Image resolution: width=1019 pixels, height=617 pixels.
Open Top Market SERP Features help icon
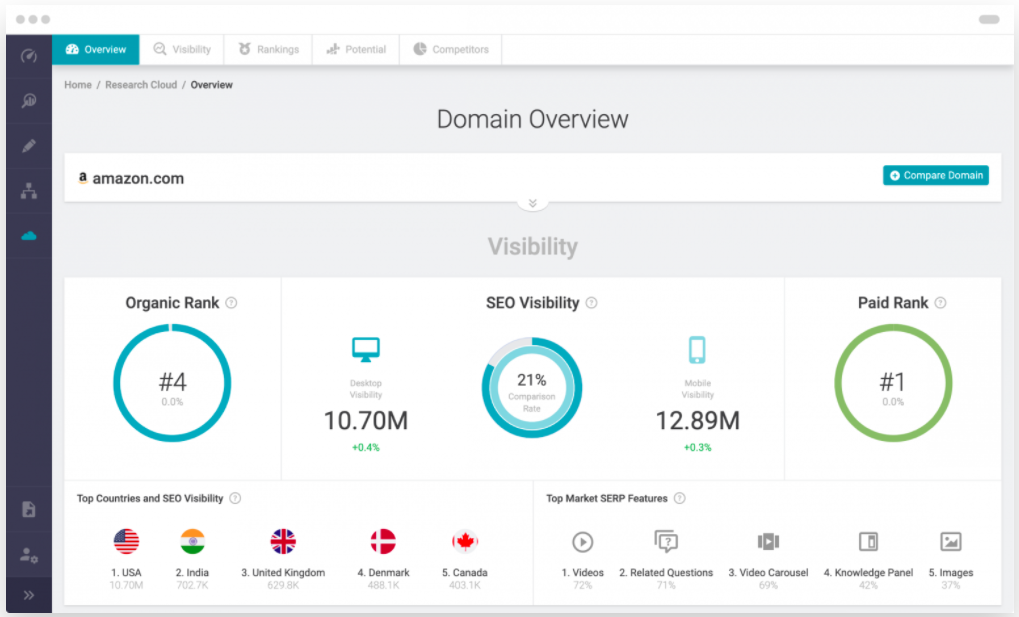(x=680, y=498)
